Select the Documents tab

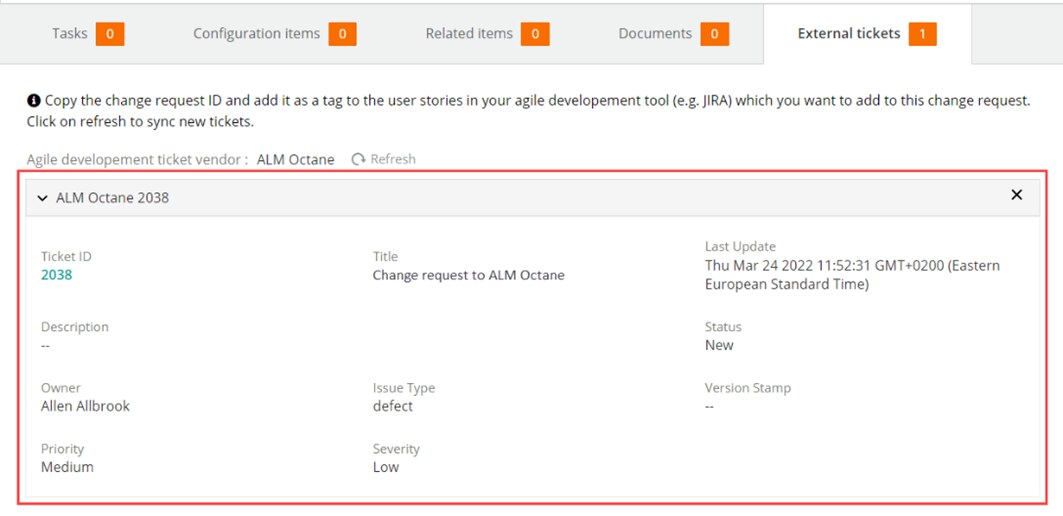click(655, 34)
